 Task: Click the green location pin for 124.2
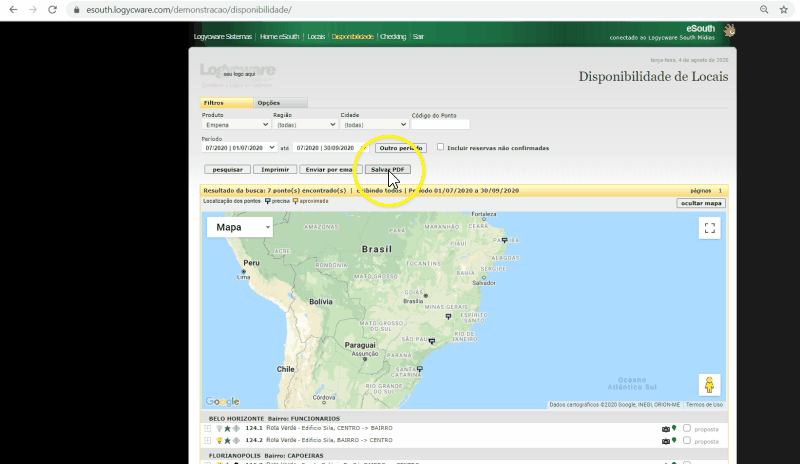coord(674,440)
